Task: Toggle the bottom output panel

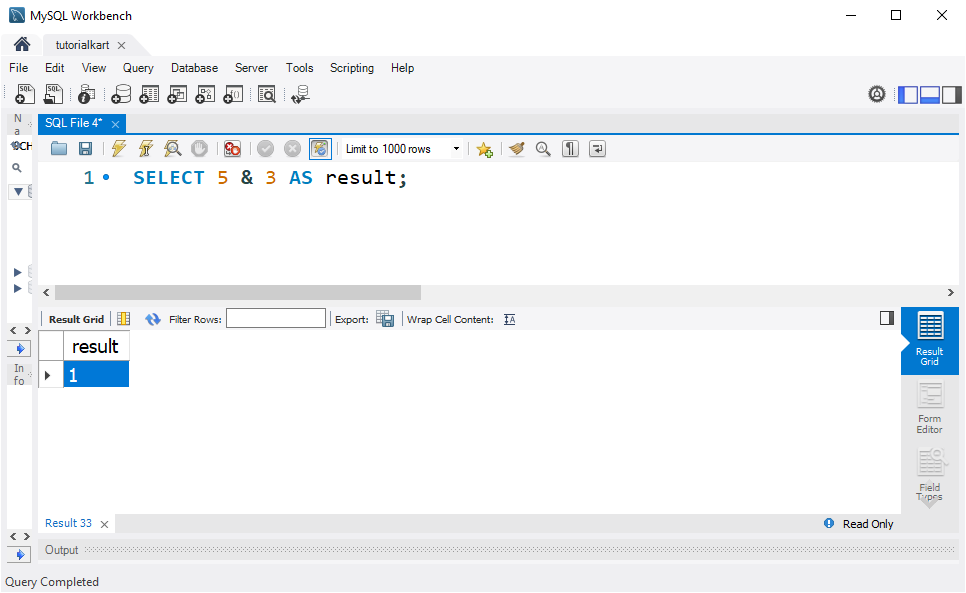Action: tap(930, 95)
